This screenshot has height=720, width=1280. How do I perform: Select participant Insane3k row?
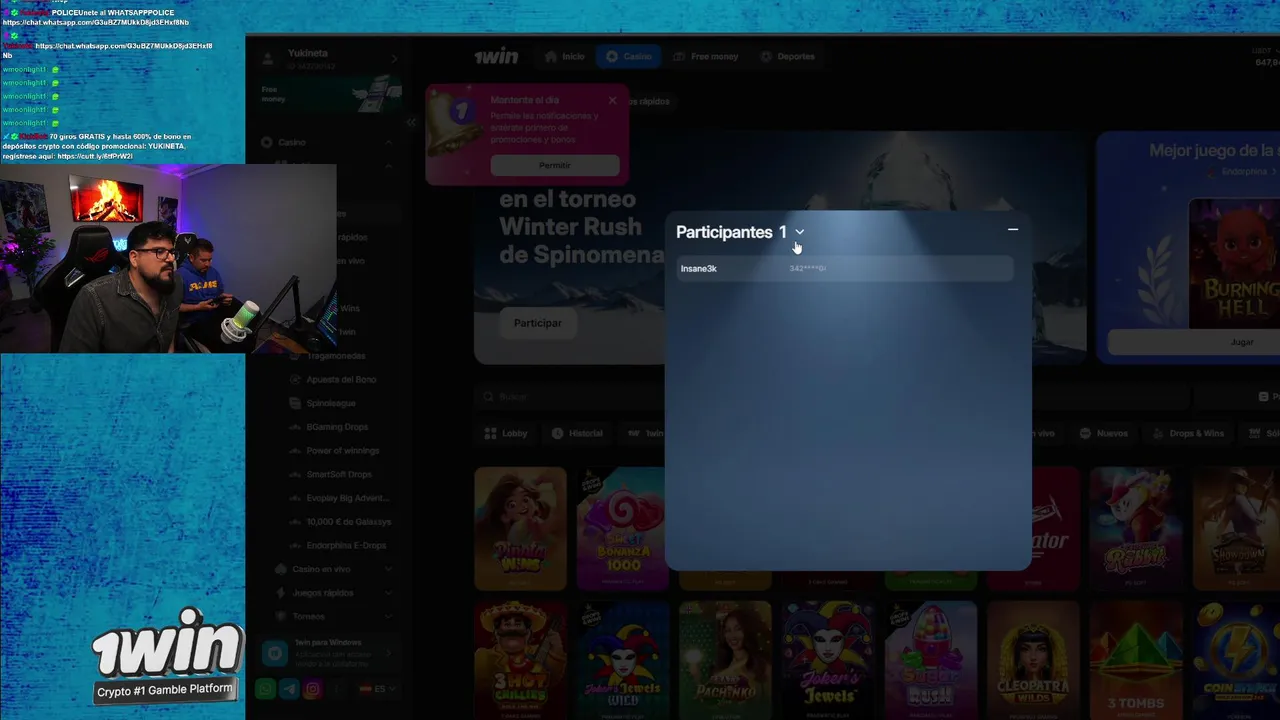[x=845, y=268]
